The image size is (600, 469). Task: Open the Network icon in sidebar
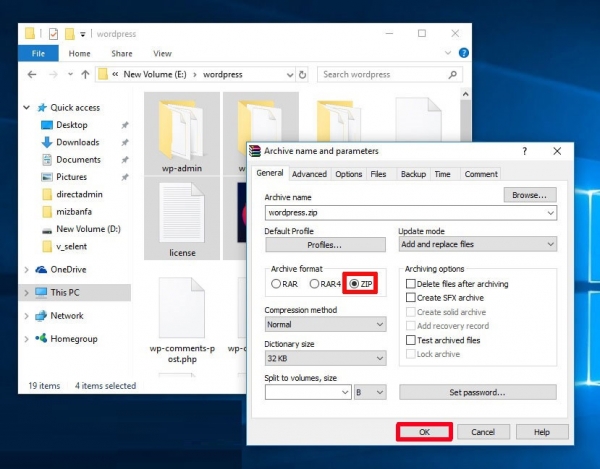(x=41, y=316)
